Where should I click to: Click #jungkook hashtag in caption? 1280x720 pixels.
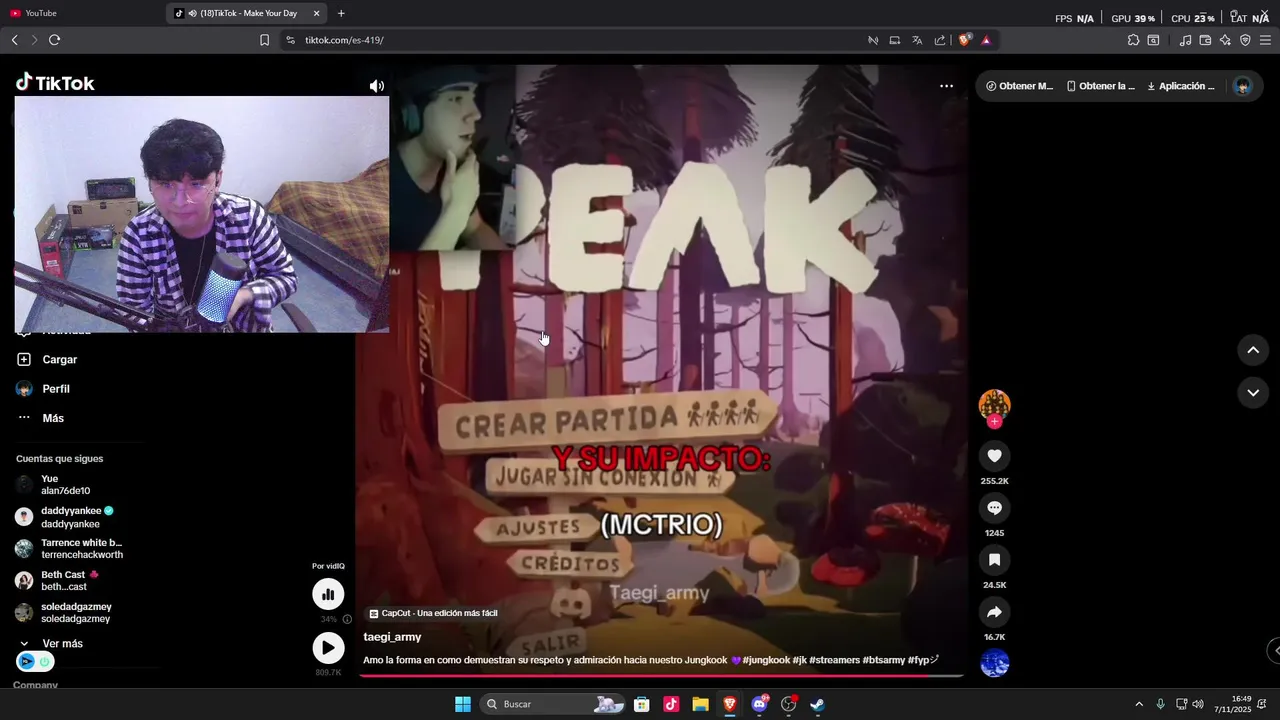pyautogui.click(x=766, y=660)
